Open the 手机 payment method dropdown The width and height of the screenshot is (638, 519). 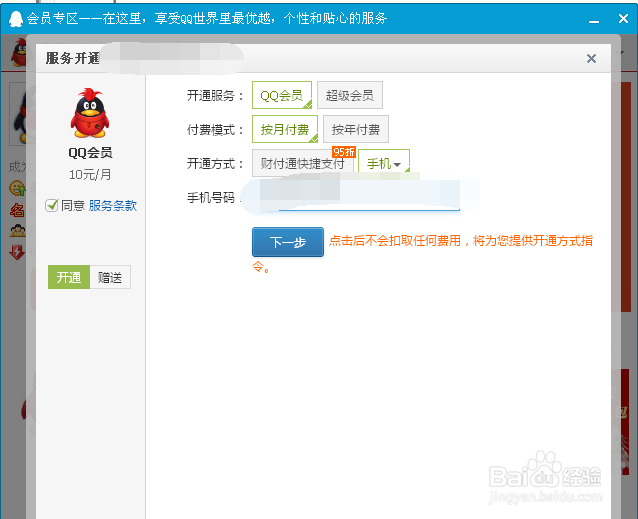point(384,163)
